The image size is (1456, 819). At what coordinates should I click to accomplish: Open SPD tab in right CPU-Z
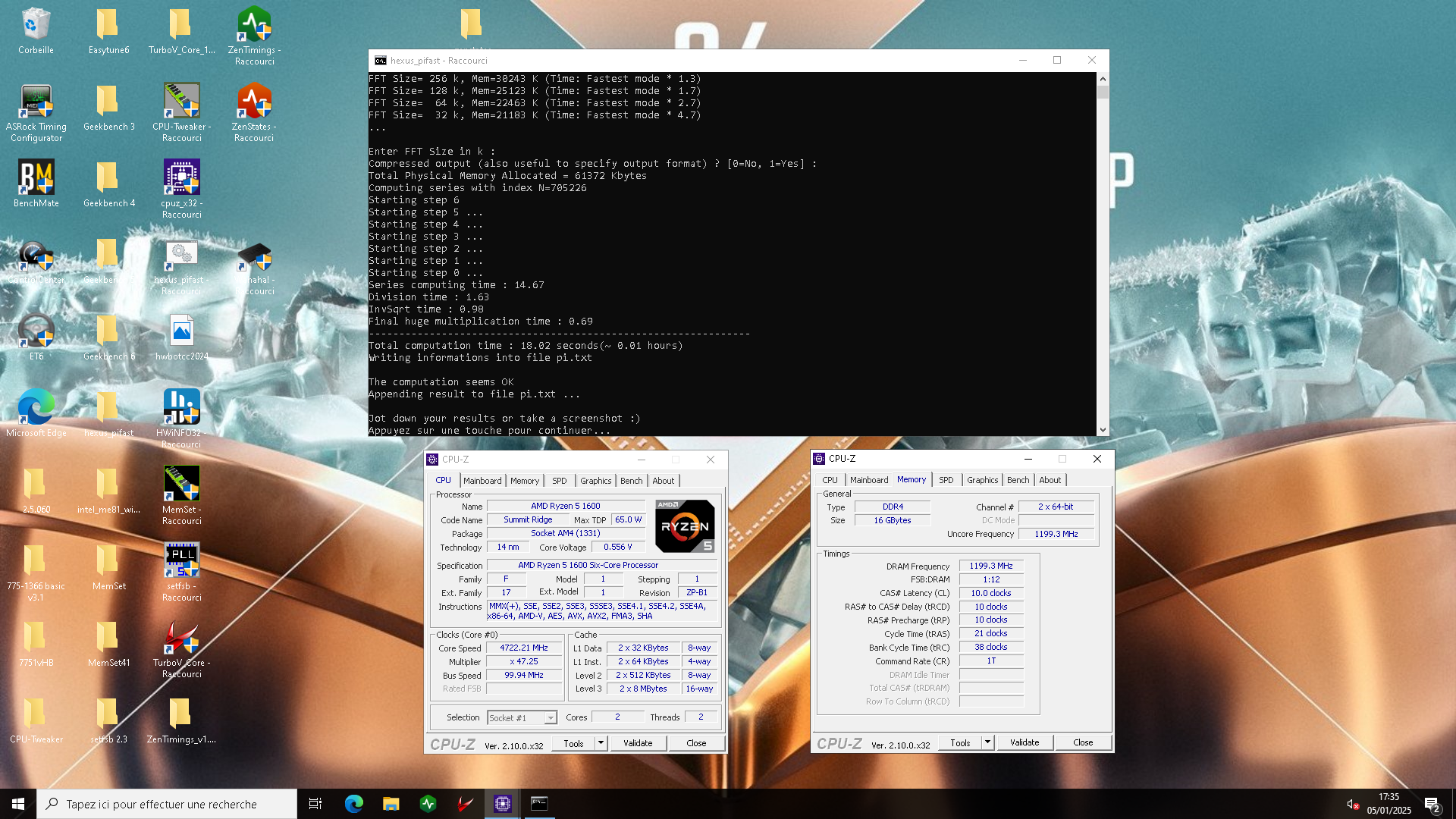(946, 480)
